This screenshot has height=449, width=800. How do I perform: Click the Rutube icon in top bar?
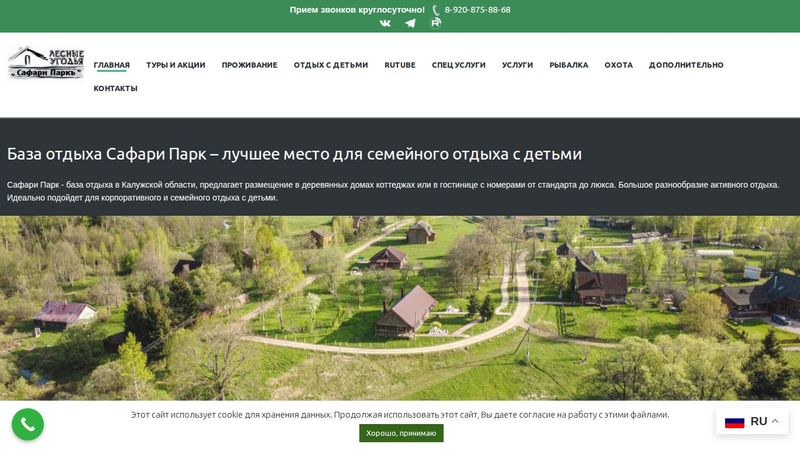[x=436, y=23]
